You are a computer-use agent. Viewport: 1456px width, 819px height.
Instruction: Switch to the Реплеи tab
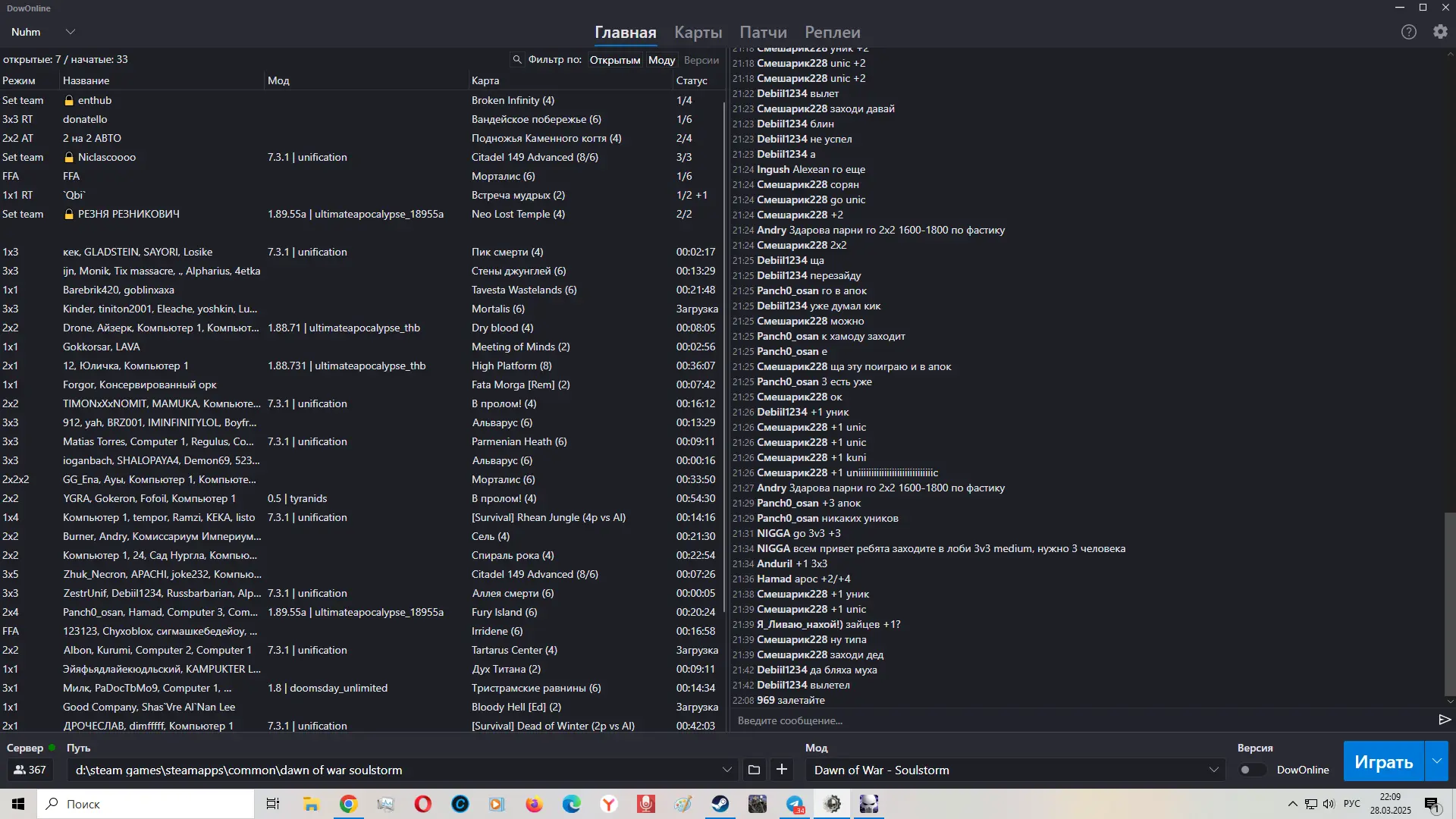tap(832, 33)
